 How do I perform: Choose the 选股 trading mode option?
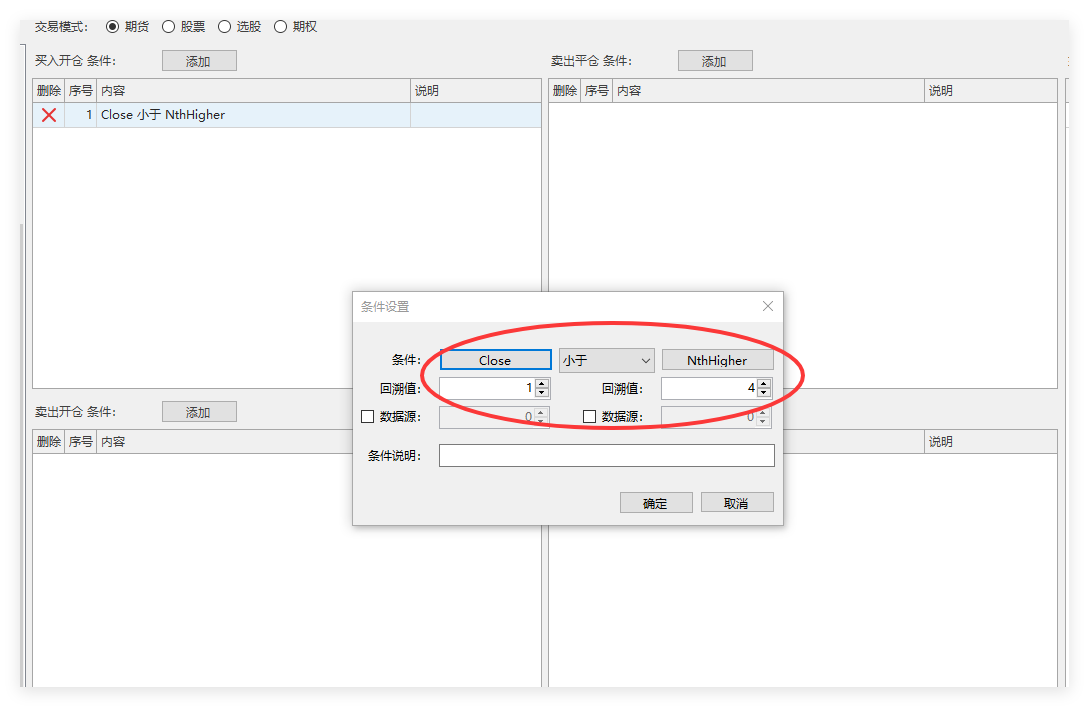tap(224, 27)
